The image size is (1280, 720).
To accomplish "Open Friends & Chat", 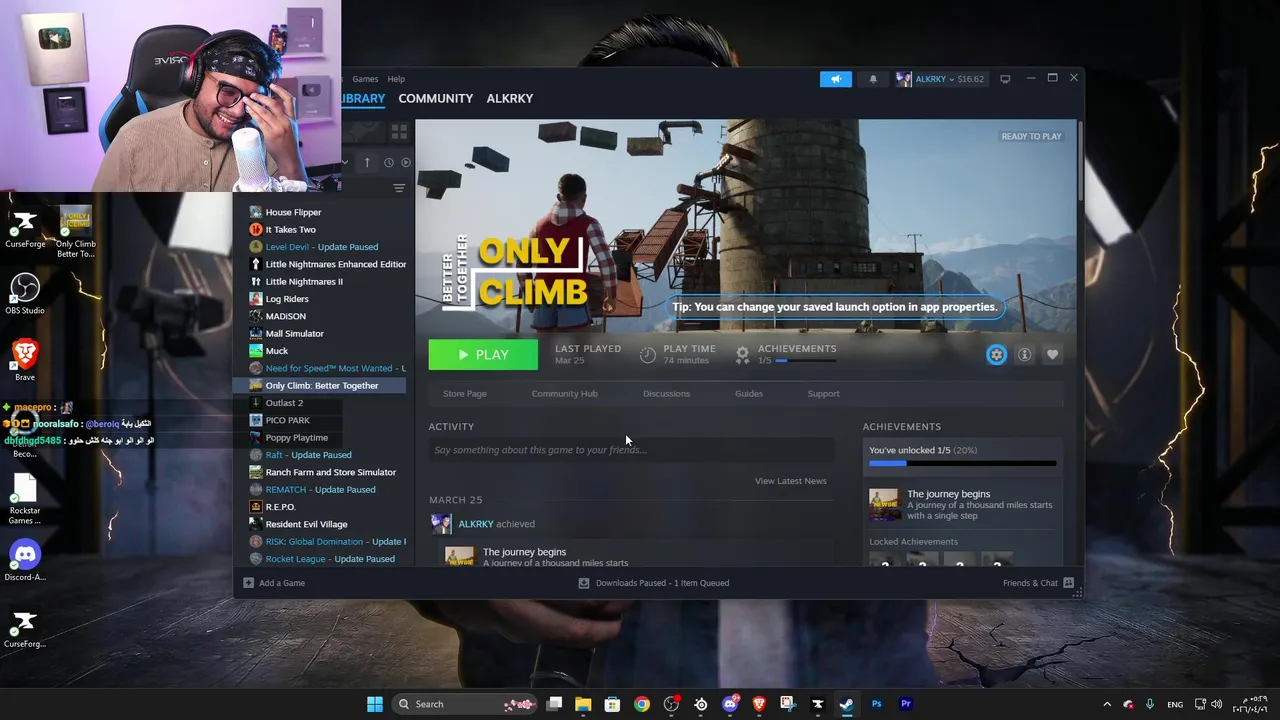I will point(1038,583).
